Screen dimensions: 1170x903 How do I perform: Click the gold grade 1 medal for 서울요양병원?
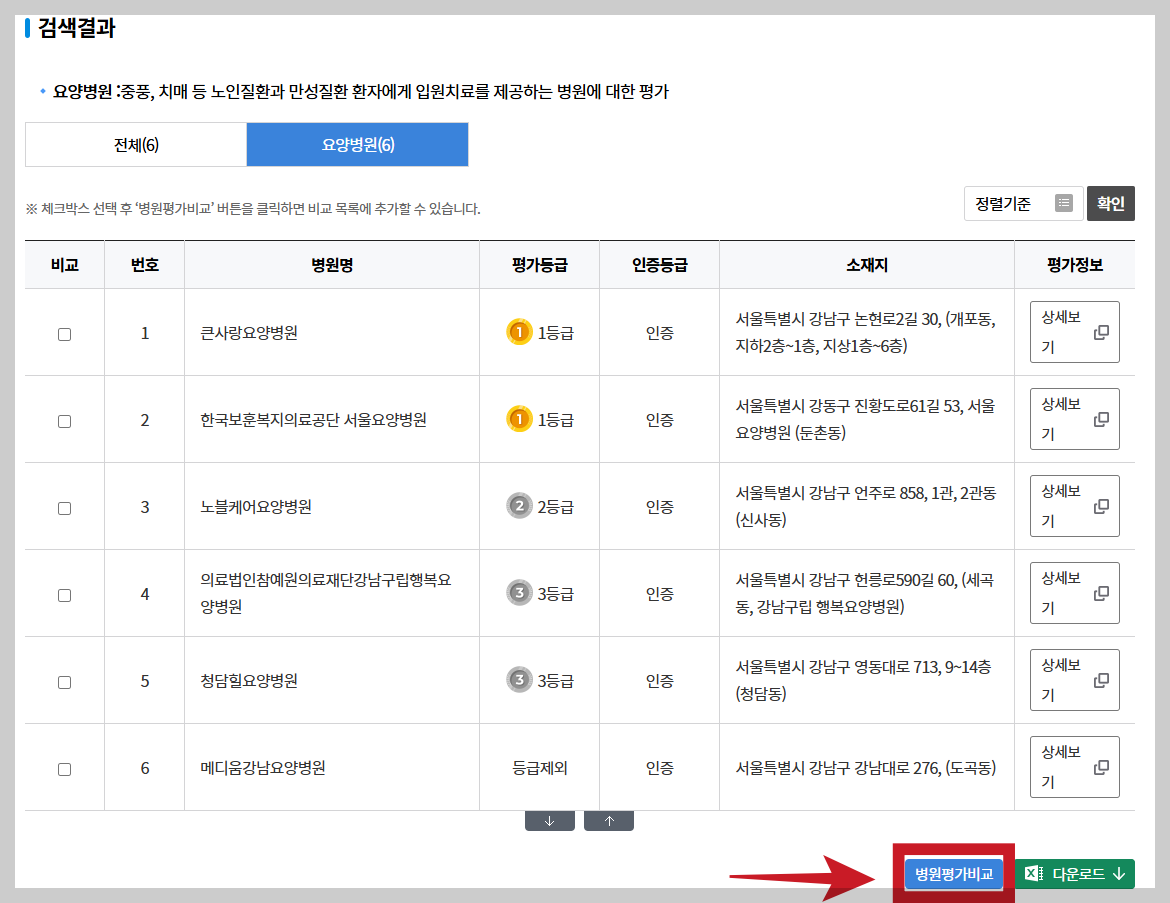point(519,419)
